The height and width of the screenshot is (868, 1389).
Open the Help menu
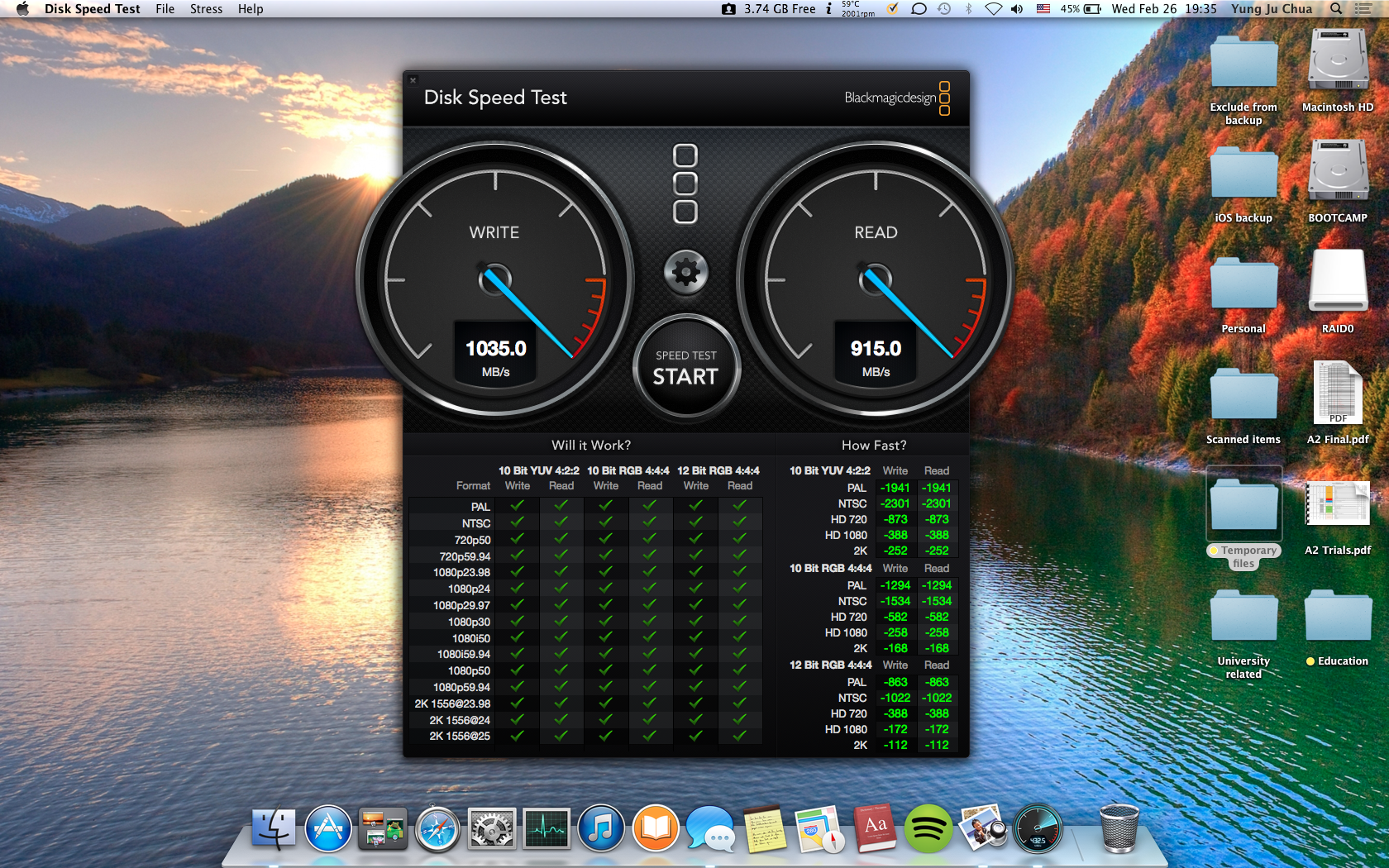(x=251, y=9)
